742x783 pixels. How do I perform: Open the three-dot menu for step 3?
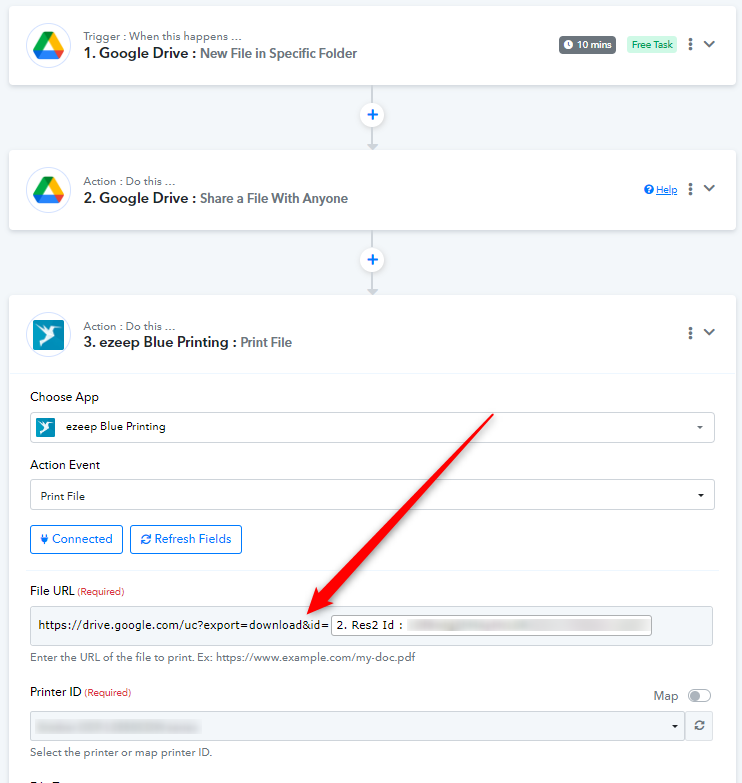tap(690, 333)
